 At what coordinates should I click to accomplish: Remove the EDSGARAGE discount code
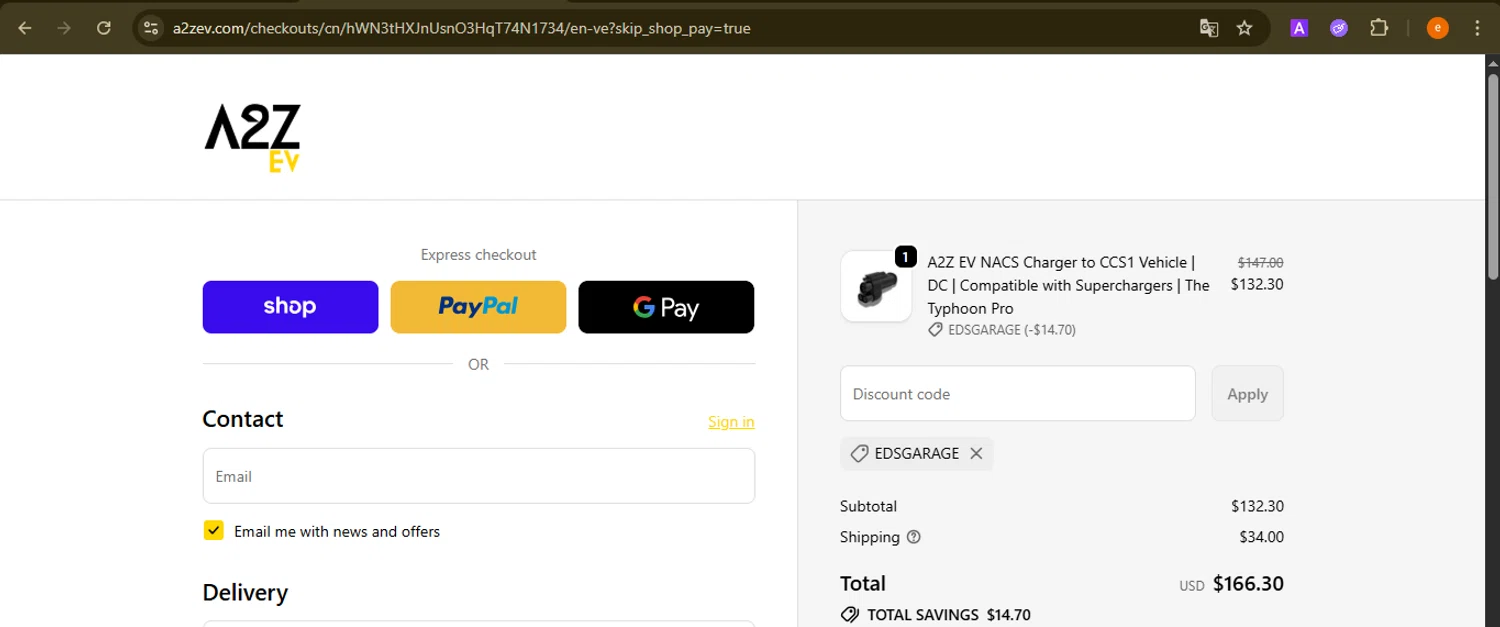(x=976, y=453)
